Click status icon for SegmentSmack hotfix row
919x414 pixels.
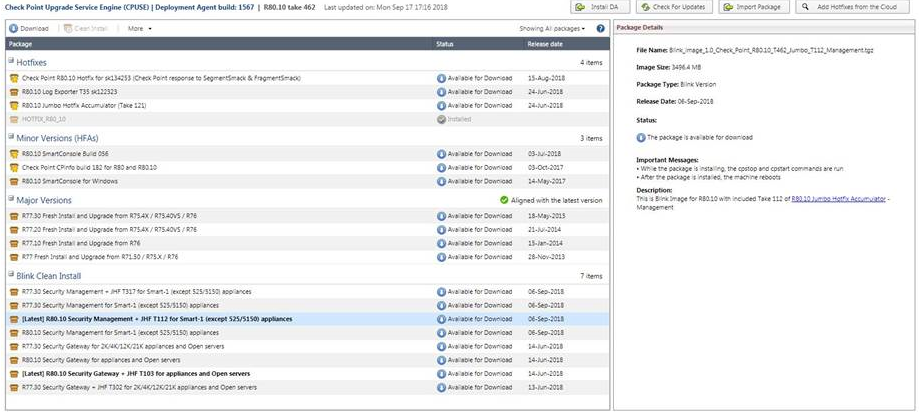point(441,78)
